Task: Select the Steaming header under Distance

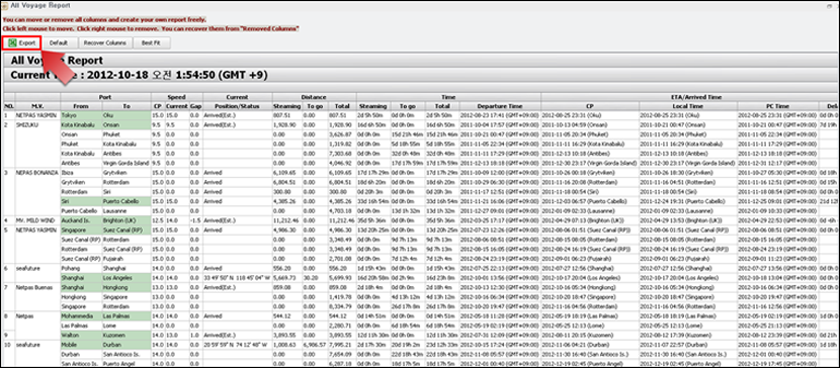Action: coord(287,106)
